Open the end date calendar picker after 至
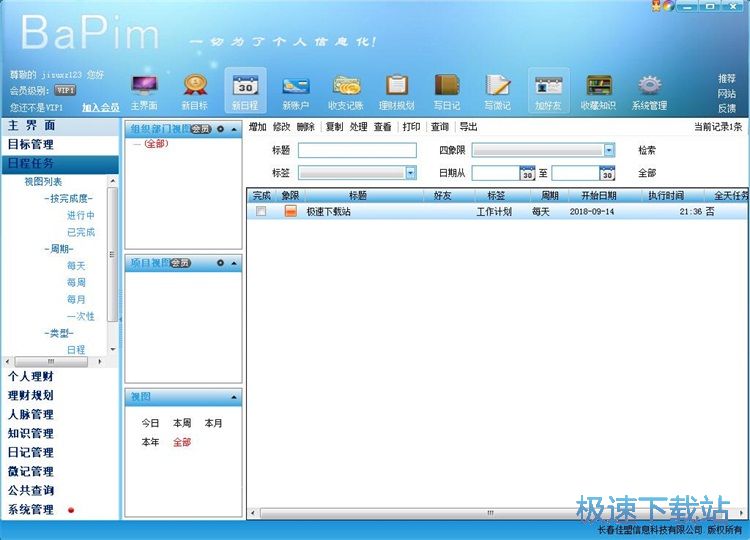The image size is (750, 540). coord(607,173)
